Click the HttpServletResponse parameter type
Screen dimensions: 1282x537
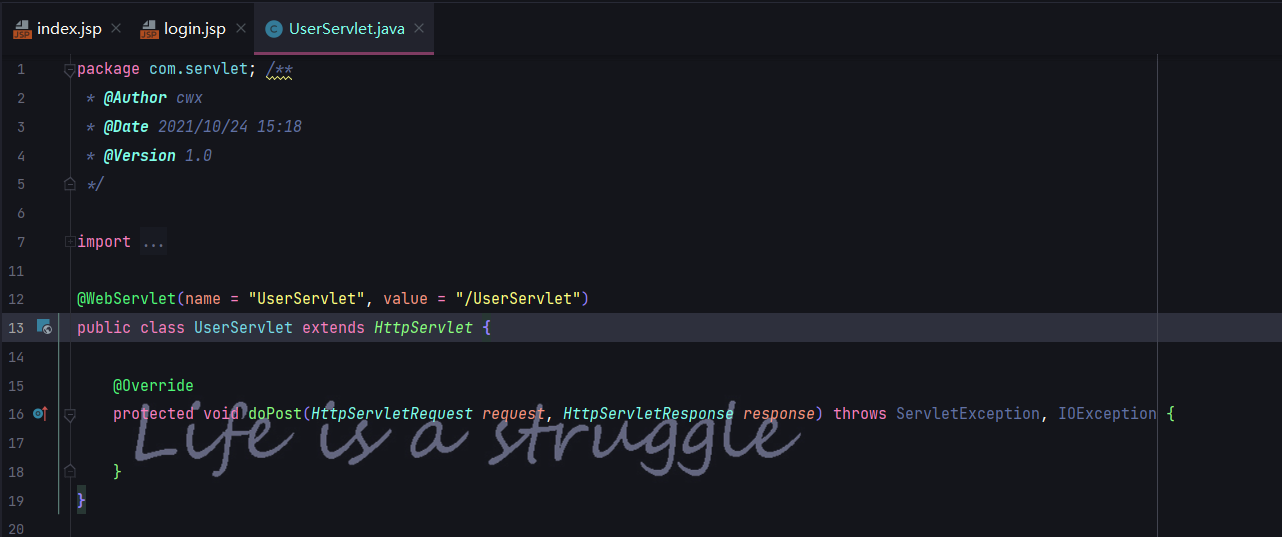coord(648,413)
